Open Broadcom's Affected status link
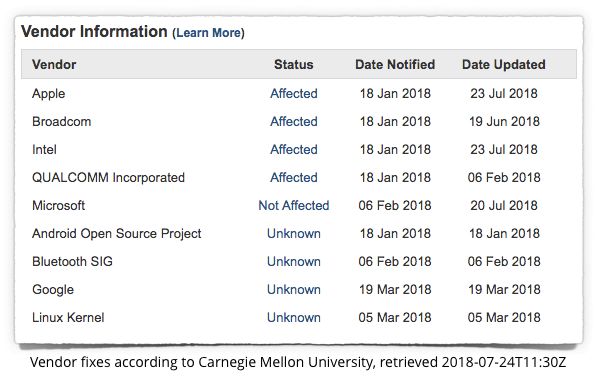This screenshot has height=375, width=597. [294, 121]
